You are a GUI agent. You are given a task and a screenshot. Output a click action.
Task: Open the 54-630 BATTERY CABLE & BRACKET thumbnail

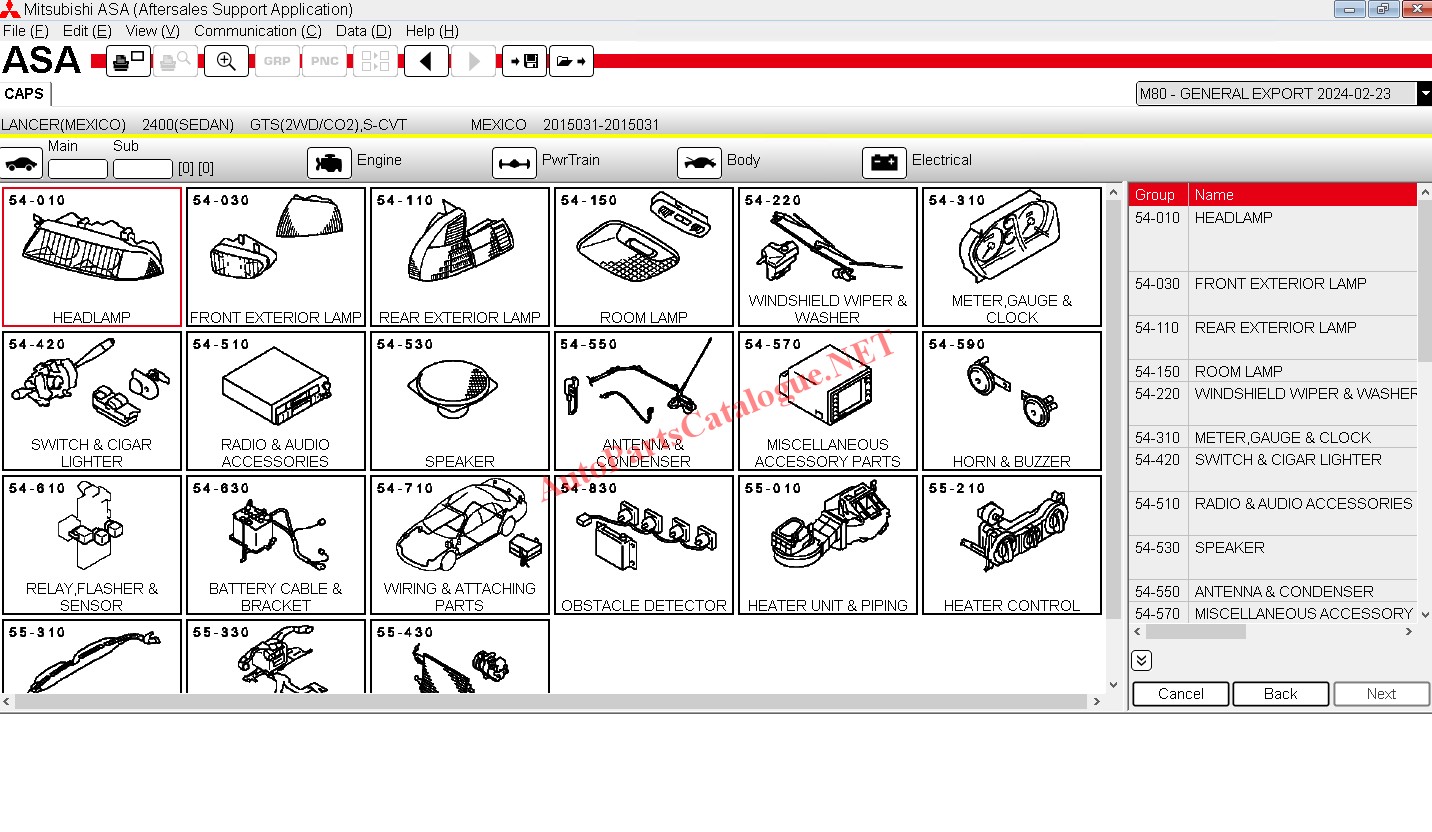[276, 545]
